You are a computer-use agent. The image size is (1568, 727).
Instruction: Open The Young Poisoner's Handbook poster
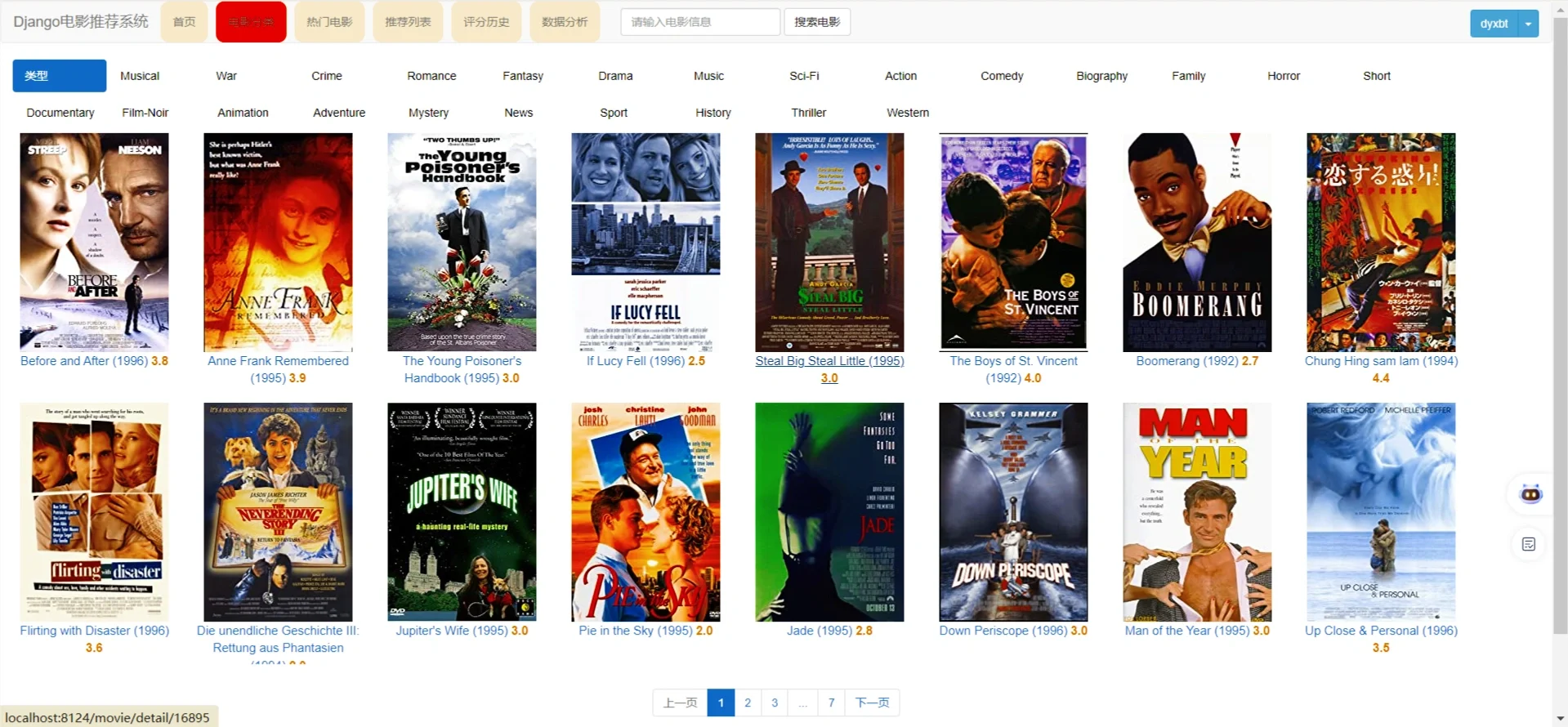(462, 243)
